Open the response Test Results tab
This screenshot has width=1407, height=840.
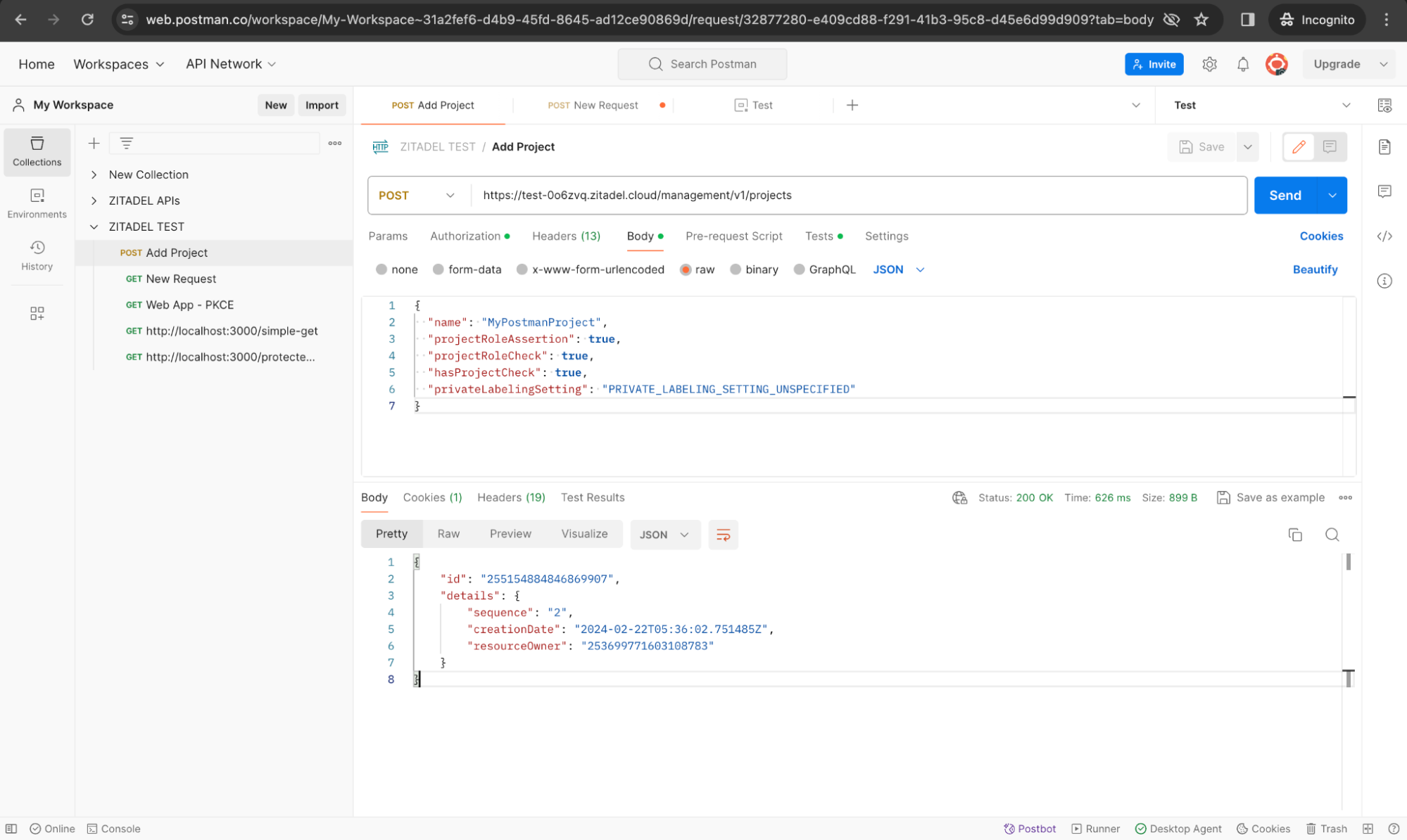[593, 498]
